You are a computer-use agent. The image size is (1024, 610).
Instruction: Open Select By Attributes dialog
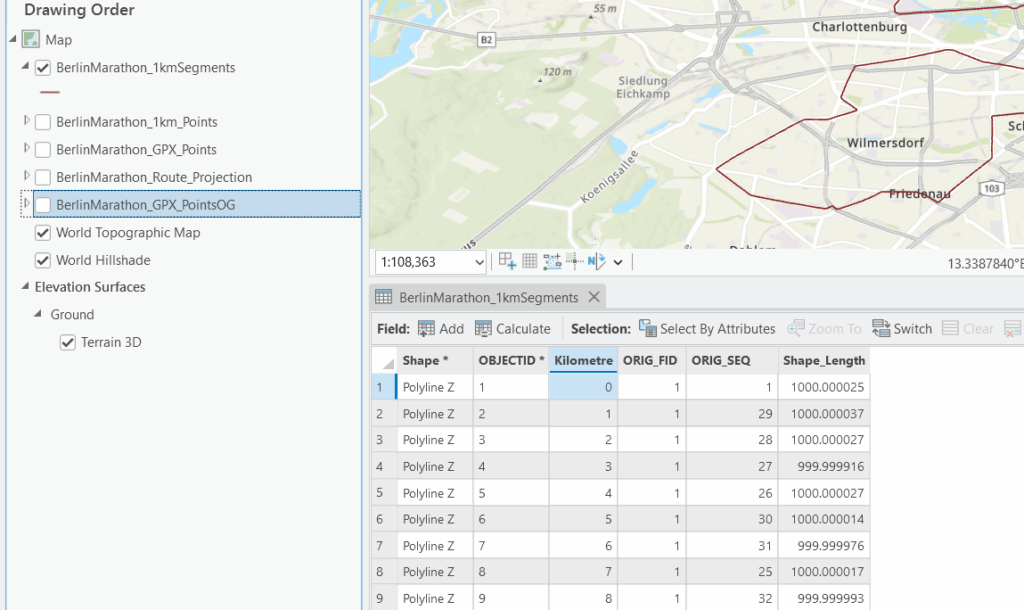coord(706,329)
